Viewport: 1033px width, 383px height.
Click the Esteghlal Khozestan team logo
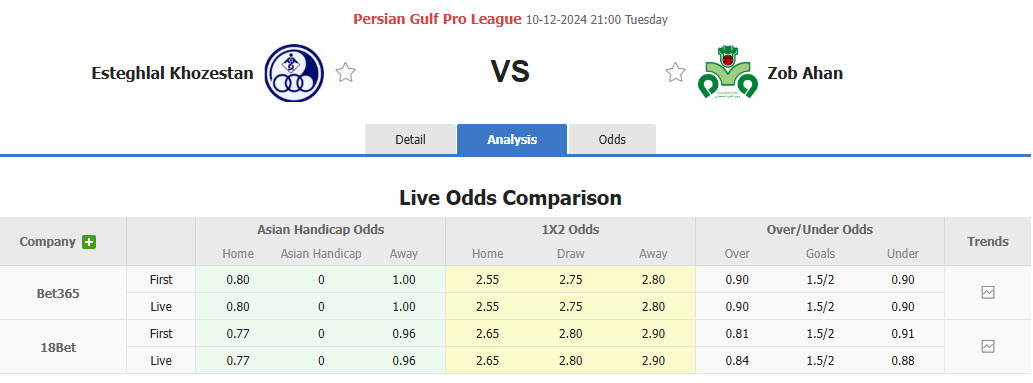tap(294, 73)
